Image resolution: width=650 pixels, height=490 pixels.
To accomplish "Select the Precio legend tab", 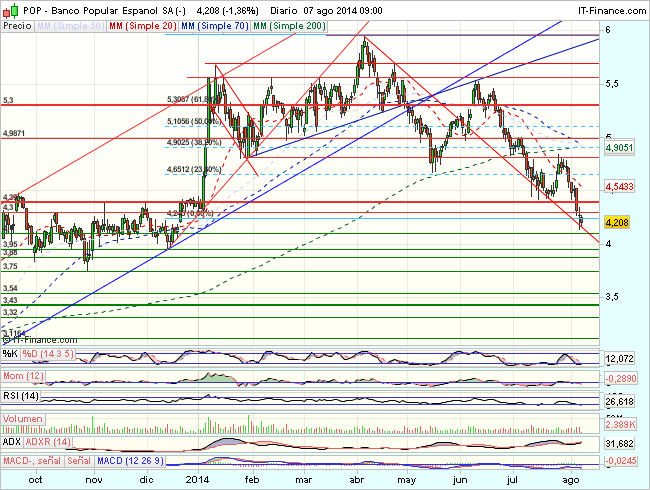I will click(x=17, y=26).
